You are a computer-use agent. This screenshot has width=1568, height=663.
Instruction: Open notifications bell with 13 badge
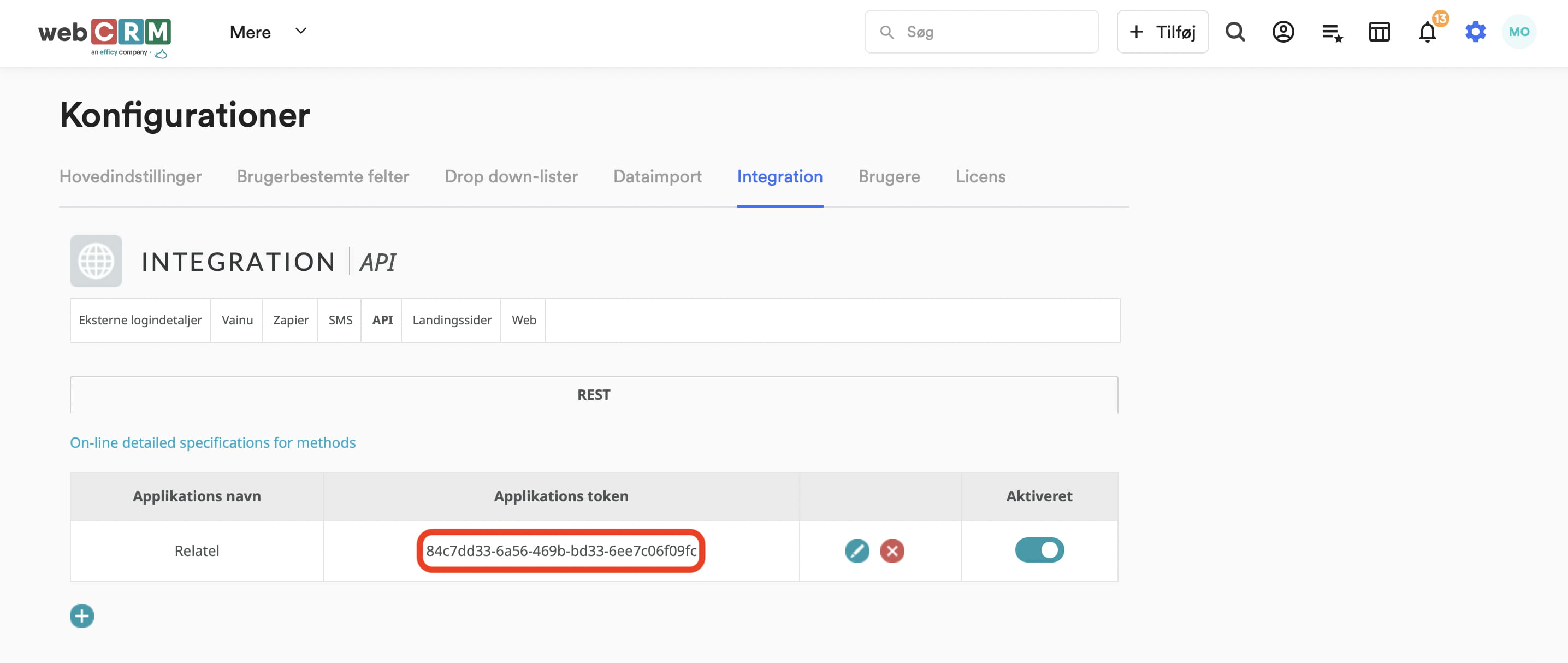[1427, 32]
